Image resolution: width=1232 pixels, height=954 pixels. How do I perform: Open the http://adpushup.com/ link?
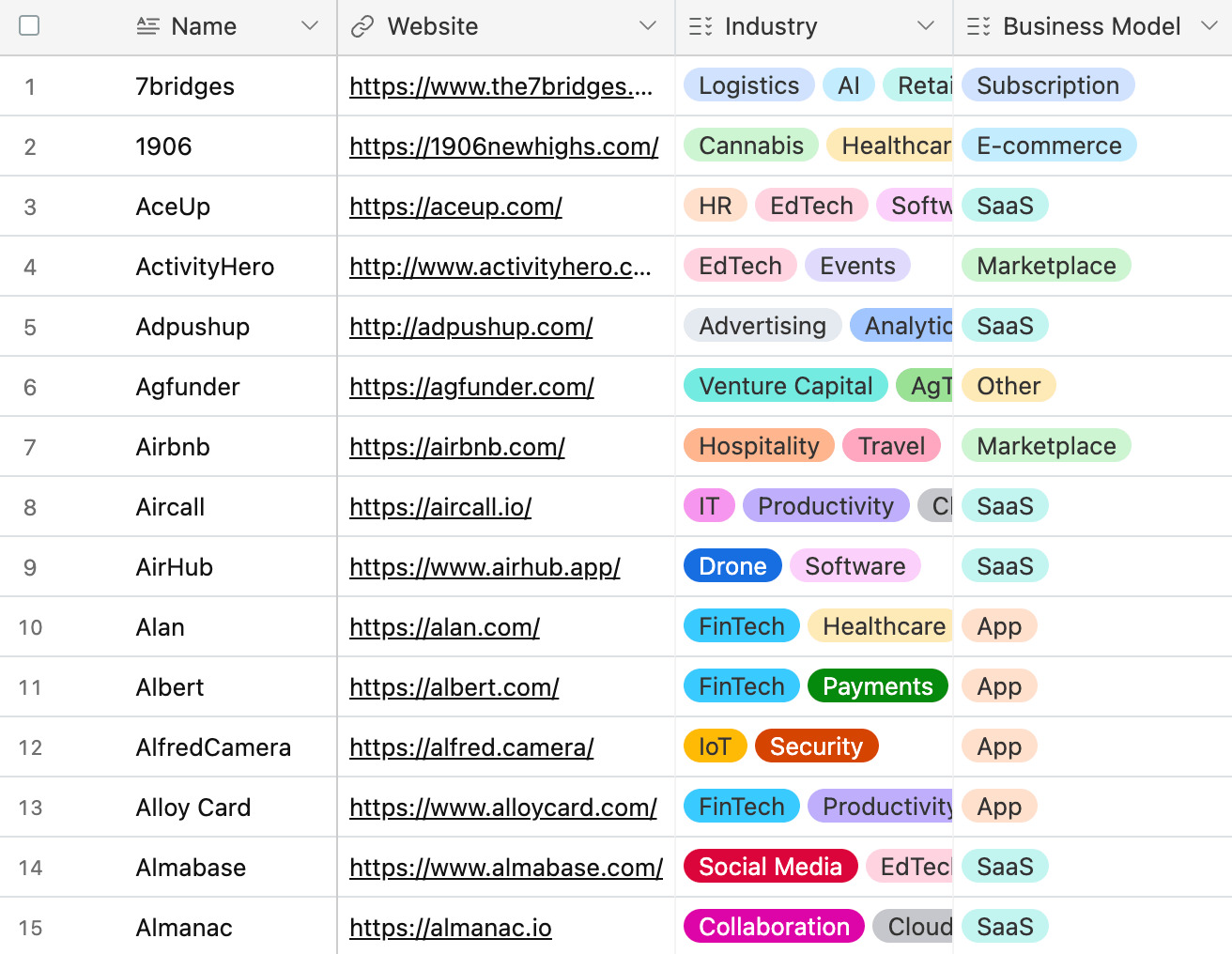coord(471,327)
